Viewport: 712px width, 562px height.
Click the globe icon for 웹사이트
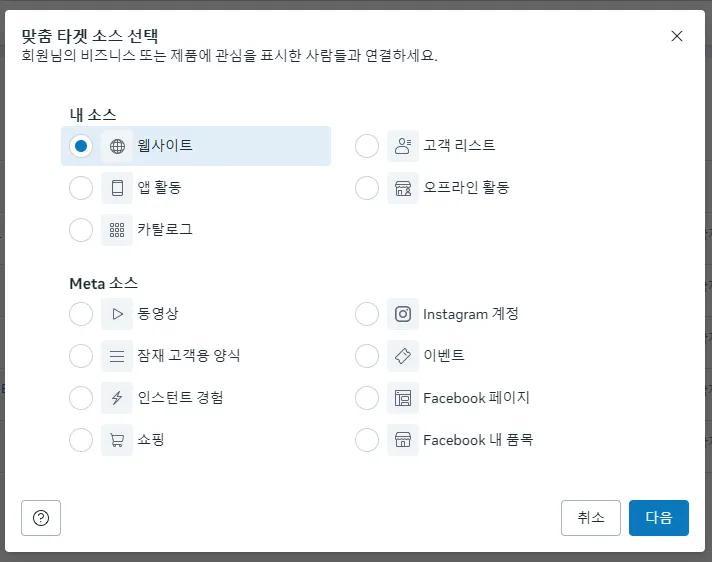click(x=117, y=146)
